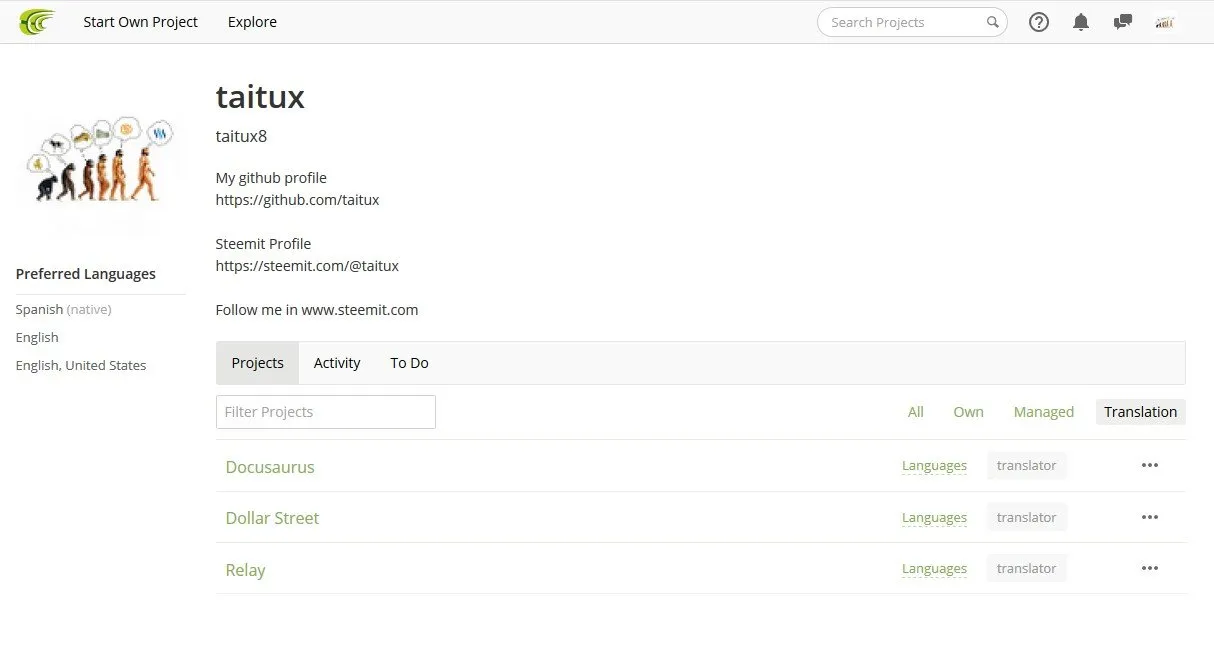Open the Crowdin logo home link

pyautogui.click(x=37, y=21)
